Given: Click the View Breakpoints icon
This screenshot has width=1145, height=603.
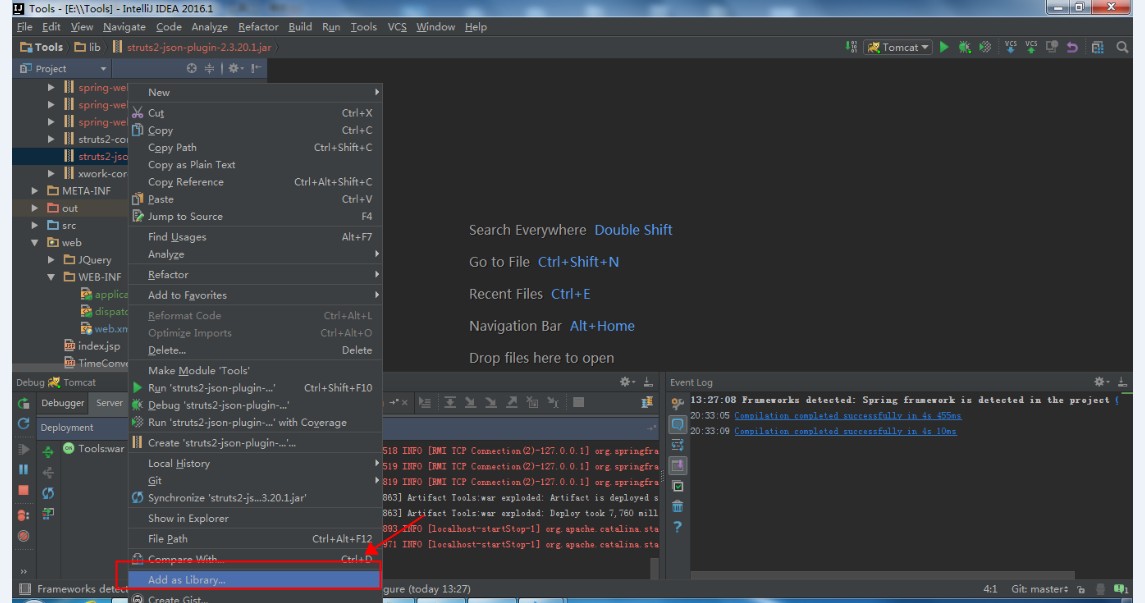Looking at the screenshot, I should pos(23,515).
